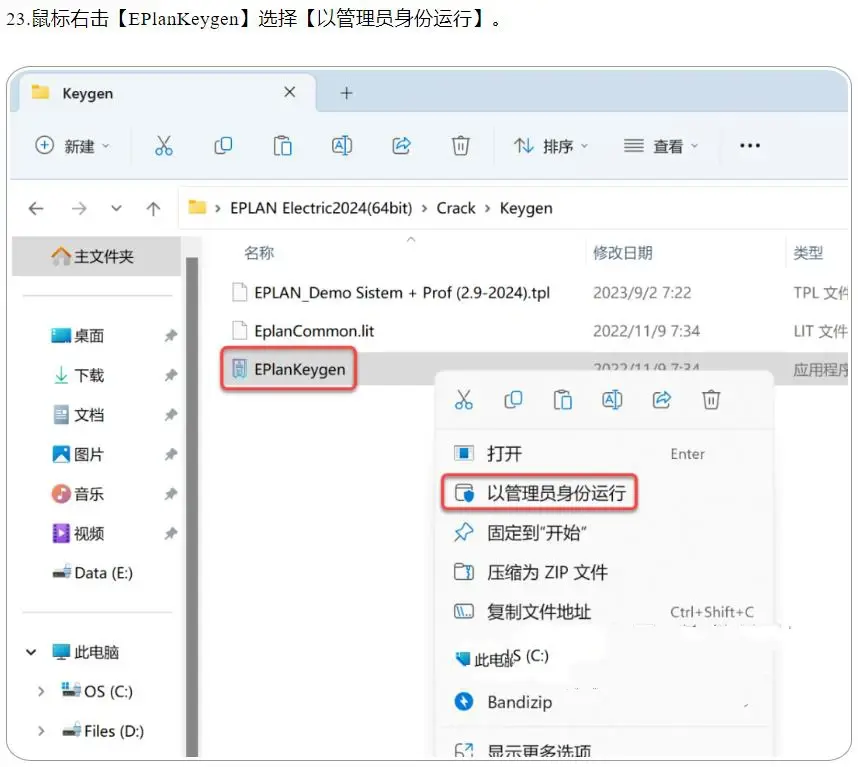The width and height of the screenshot is (858, 767).
Task: Open the 查看 (View) dropdown
Action: click(x=660, y=146)
